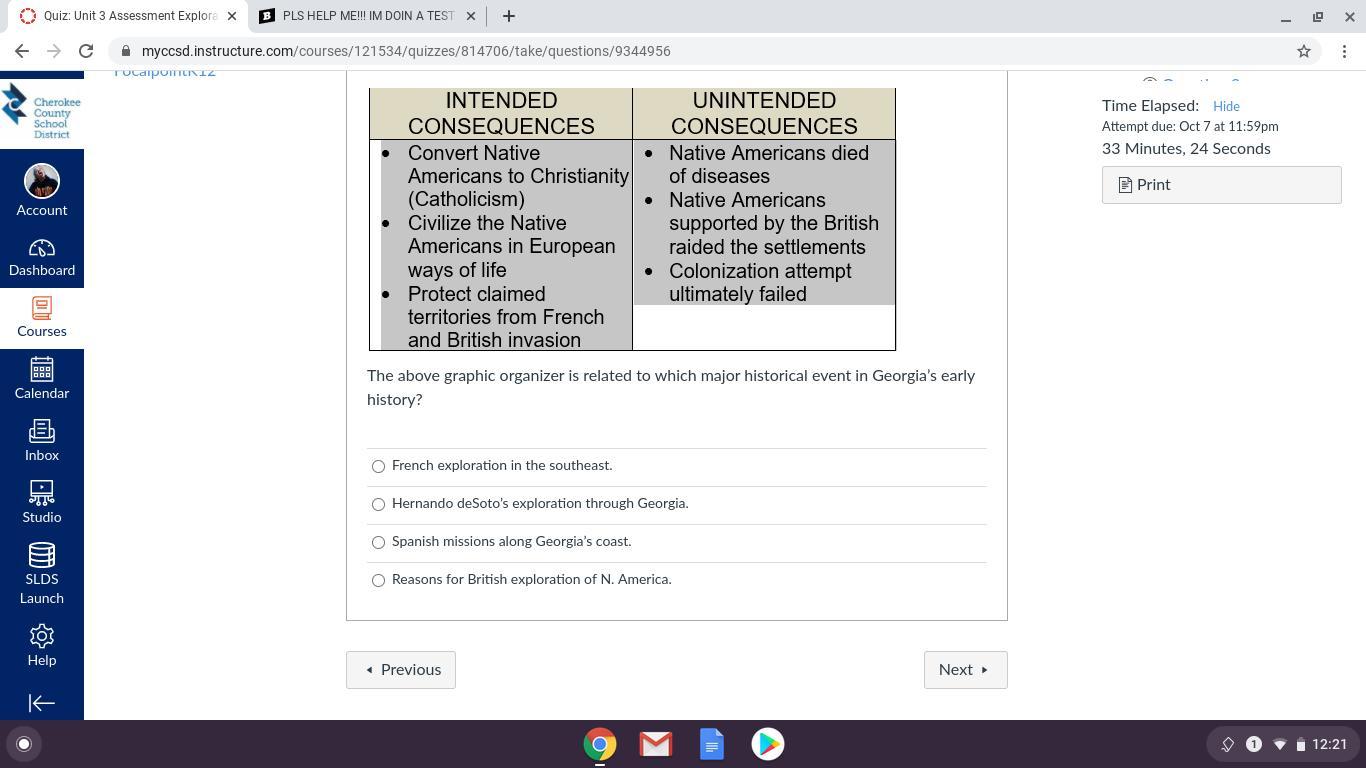Viewport: 1366px width, 768px height.
Task: Go to the Previous question
Action: (x=401, y=670)
